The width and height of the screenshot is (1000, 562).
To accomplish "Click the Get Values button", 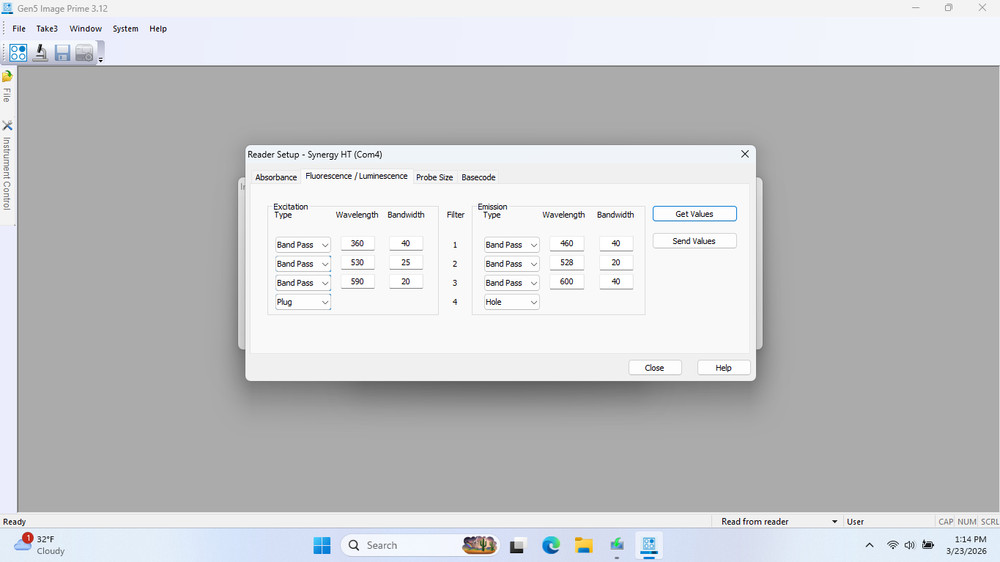I will tap(694, 214).
